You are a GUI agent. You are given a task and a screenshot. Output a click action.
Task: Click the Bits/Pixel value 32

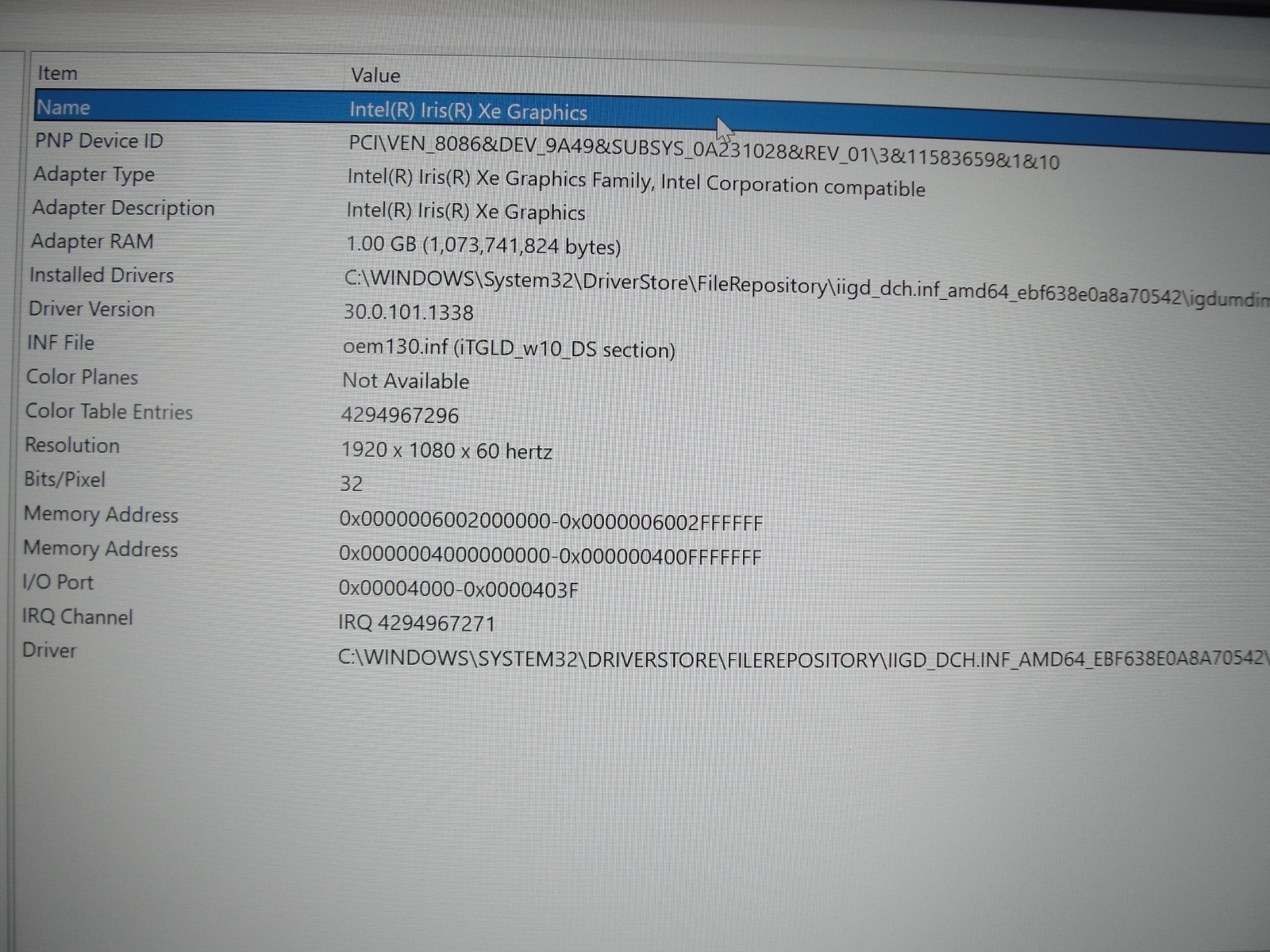[351, 484]
